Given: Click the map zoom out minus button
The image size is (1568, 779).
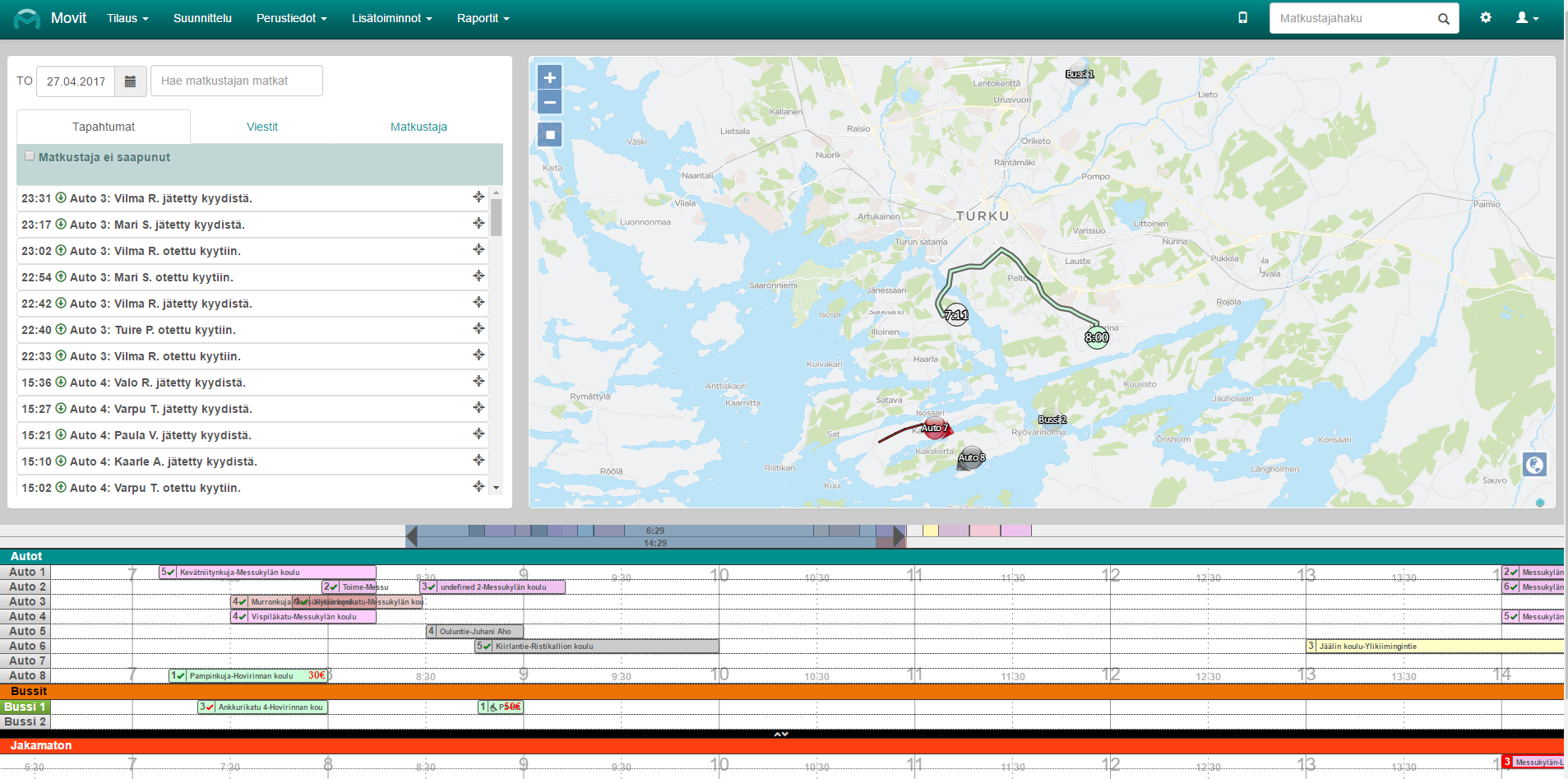Looking at the screenshot, I should coord(549,103).
